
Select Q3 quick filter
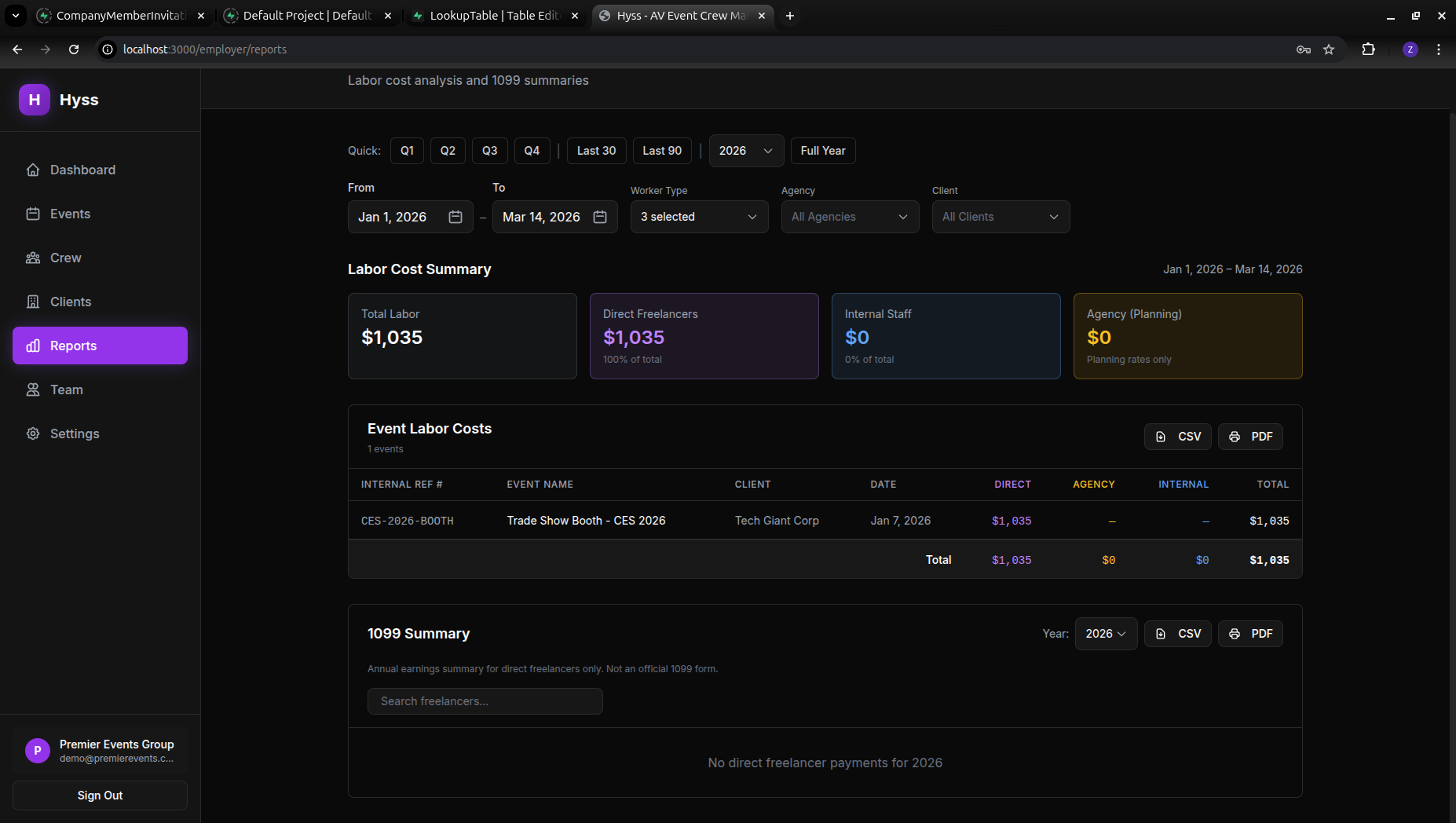click(x=489, y=151)
